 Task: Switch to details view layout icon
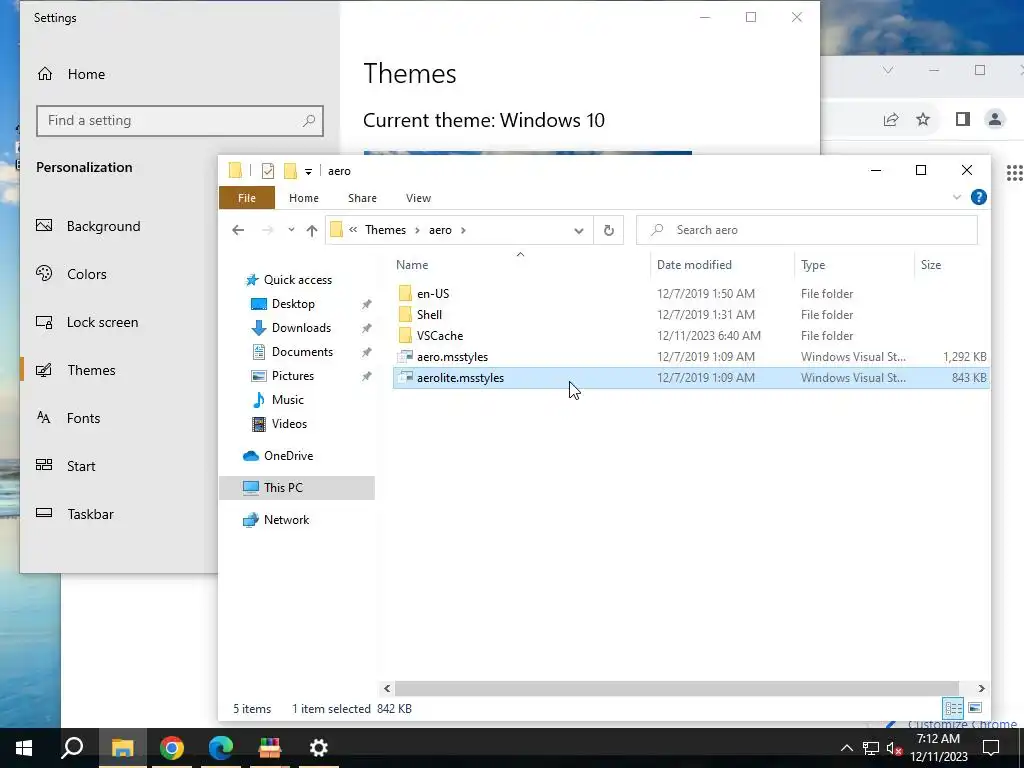[953, 708]
